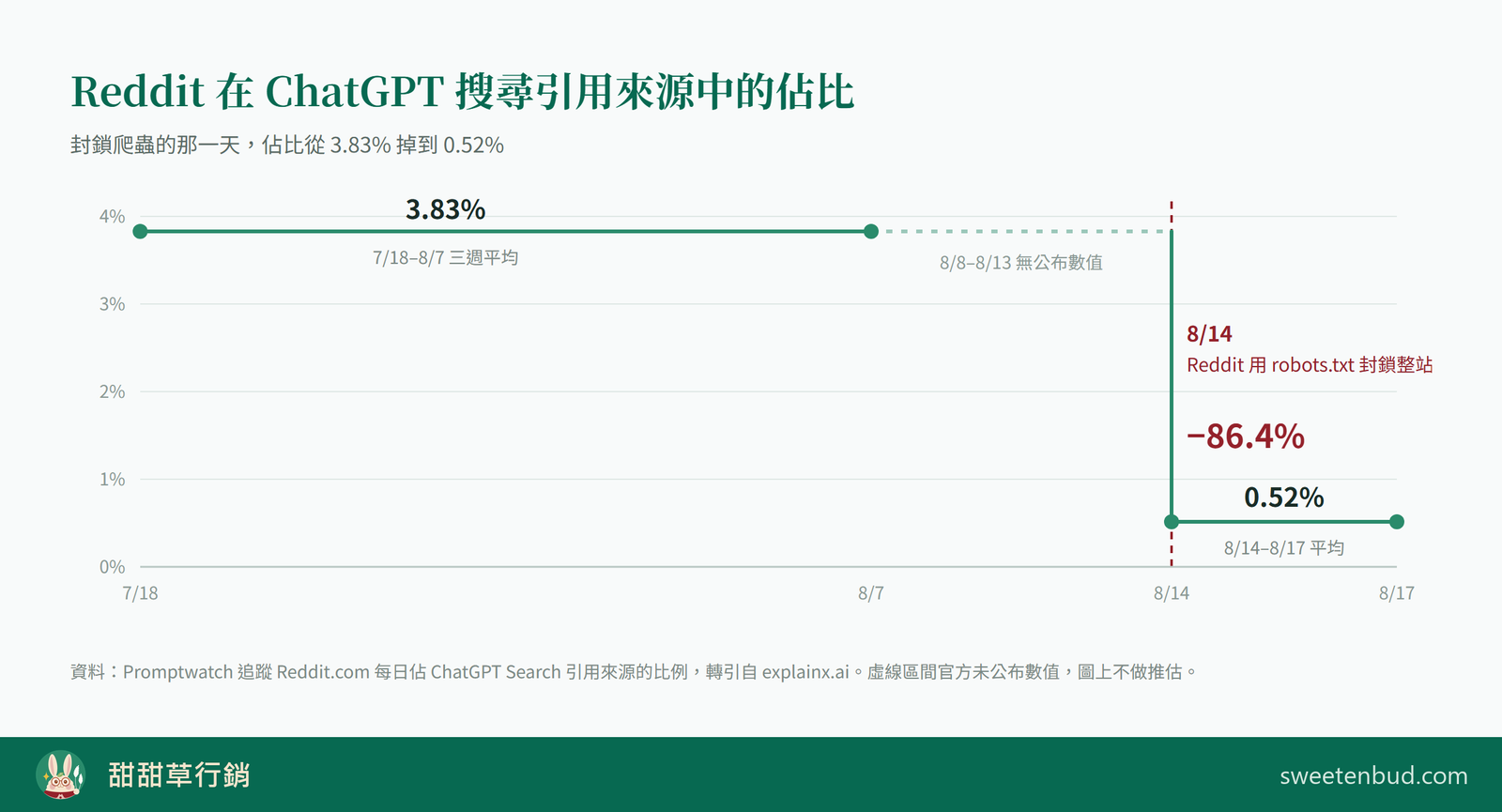Click the 4% y-axis label

point(113,217)
